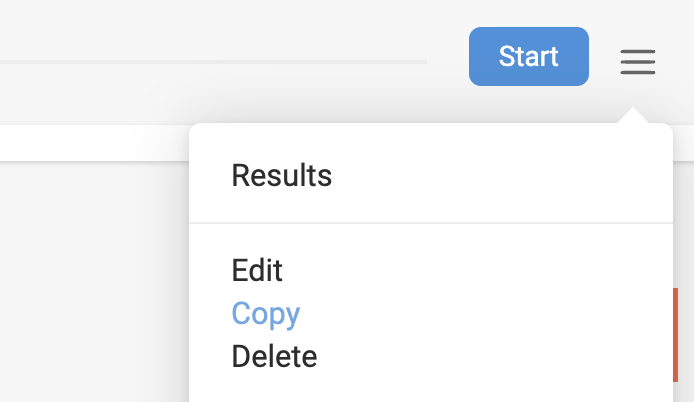Click the hamburger menu icon
Screen dimensions: 694x402
coord(637,62)
